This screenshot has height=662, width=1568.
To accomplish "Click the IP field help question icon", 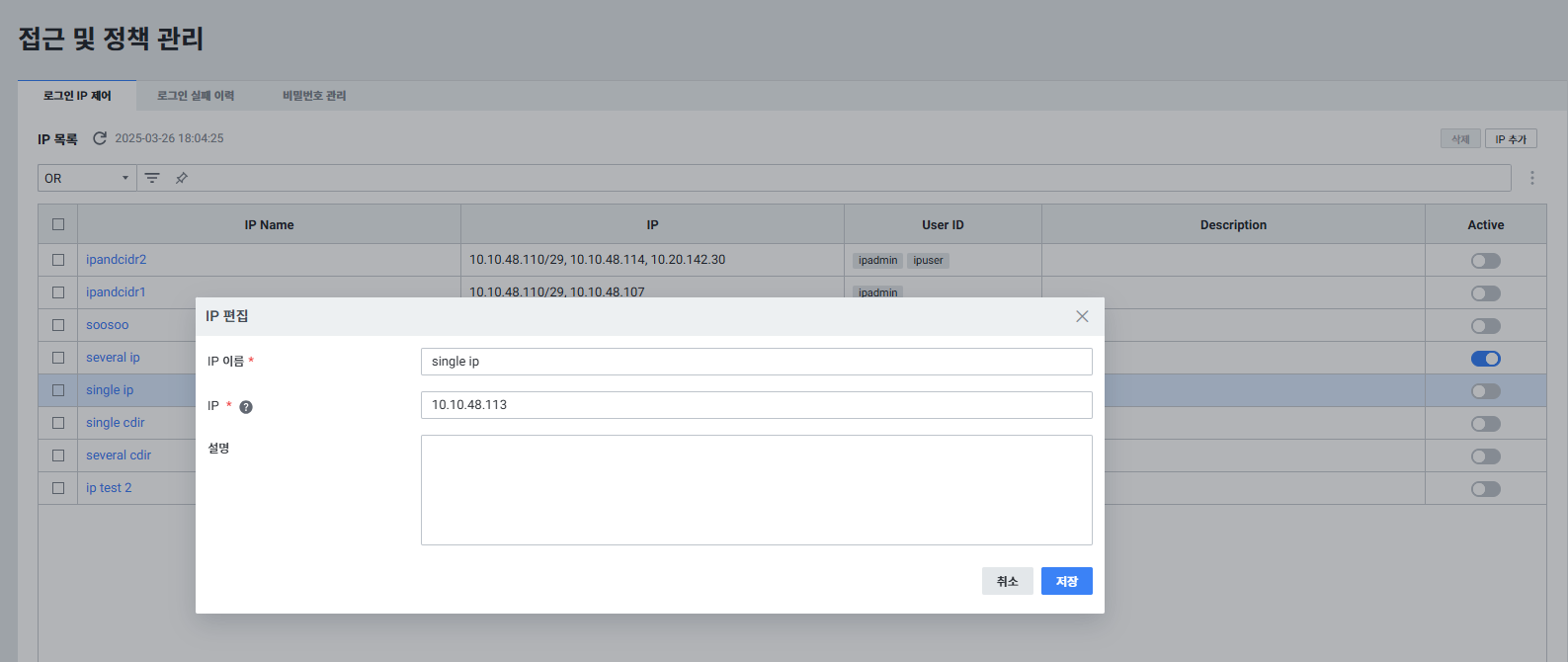I will pos(246,407).
